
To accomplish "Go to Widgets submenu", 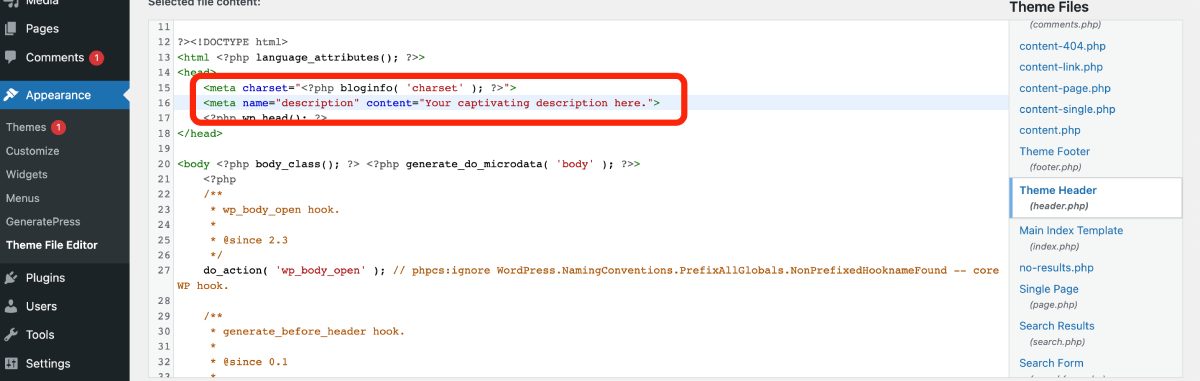I will tap(27, 174).
